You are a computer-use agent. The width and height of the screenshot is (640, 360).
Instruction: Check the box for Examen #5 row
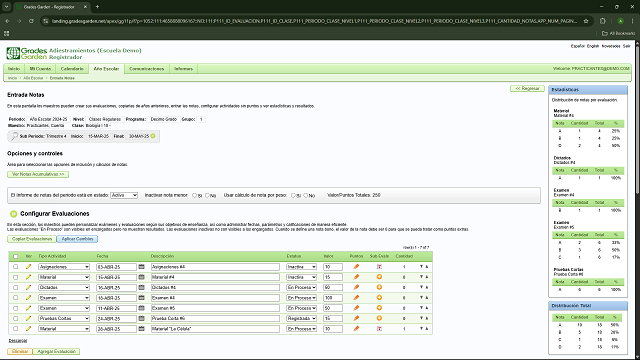coord(16,308)
